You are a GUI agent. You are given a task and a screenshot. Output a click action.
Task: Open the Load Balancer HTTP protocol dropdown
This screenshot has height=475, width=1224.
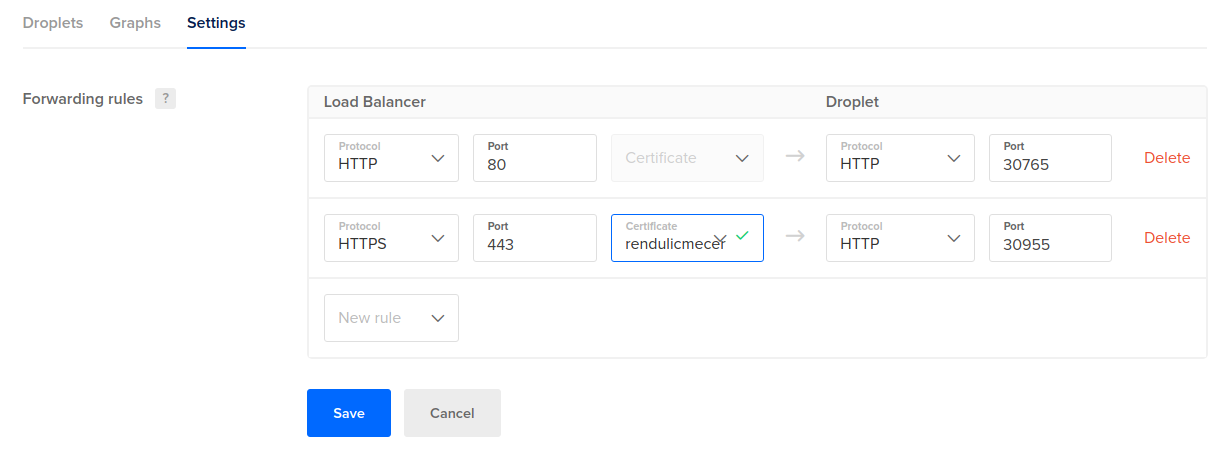point(391,158)
